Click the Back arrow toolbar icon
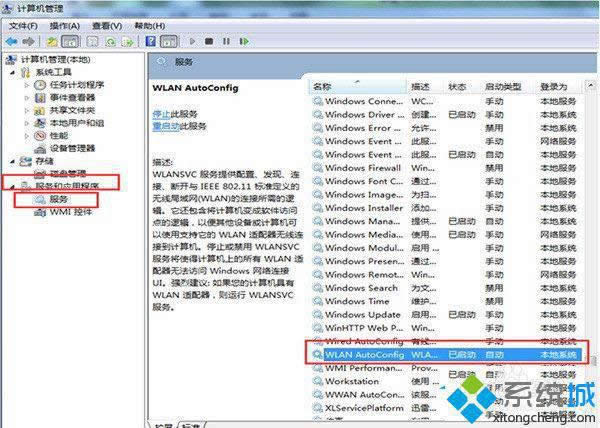This screenshot has width=600, height=428. 11,41
